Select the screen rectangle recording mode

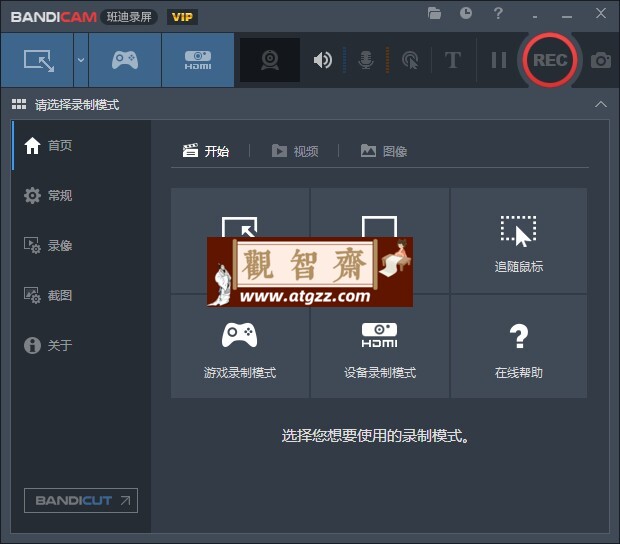click(38, 60)
